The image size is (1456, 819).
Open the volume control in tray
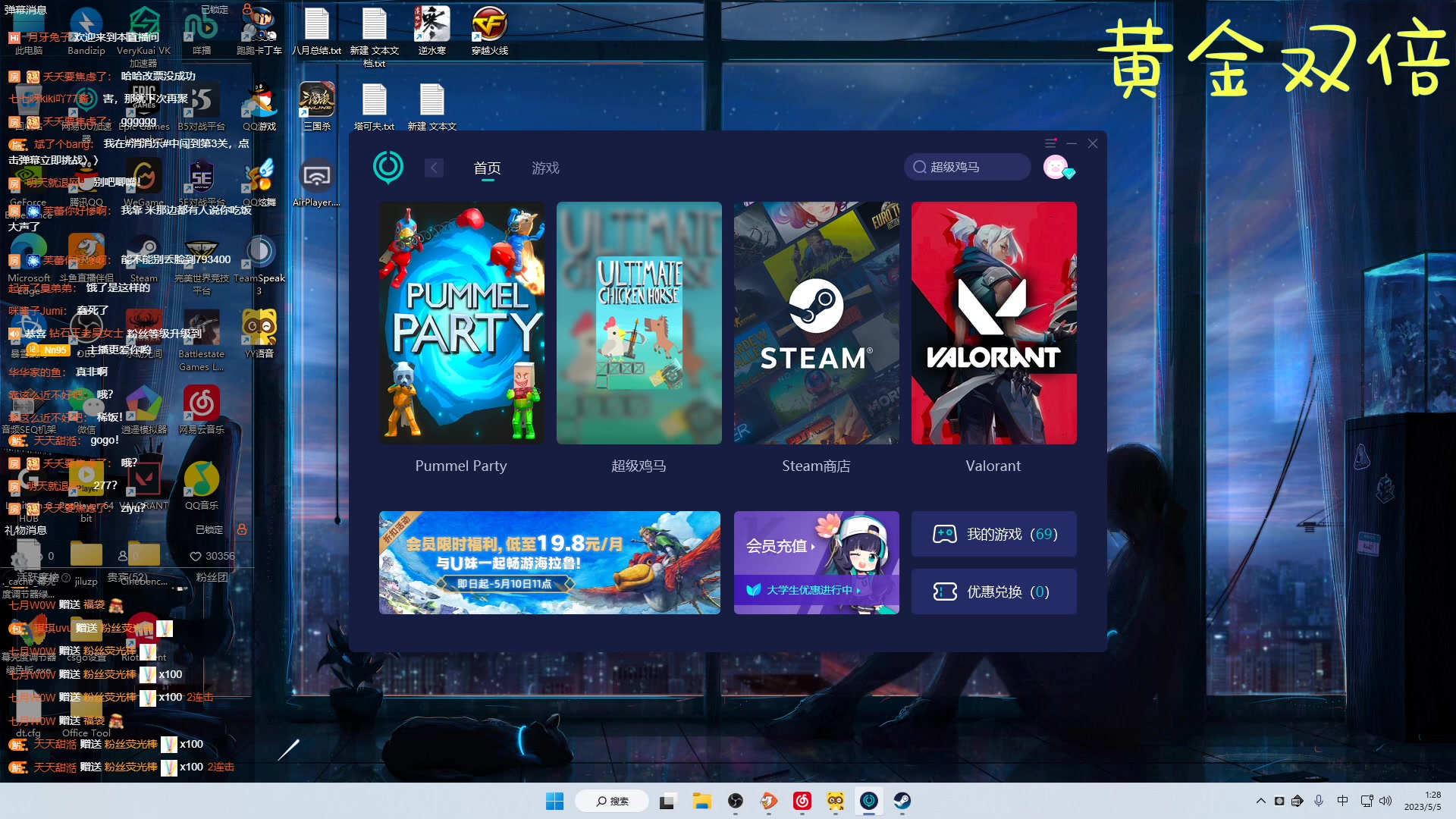[1385, 801]
